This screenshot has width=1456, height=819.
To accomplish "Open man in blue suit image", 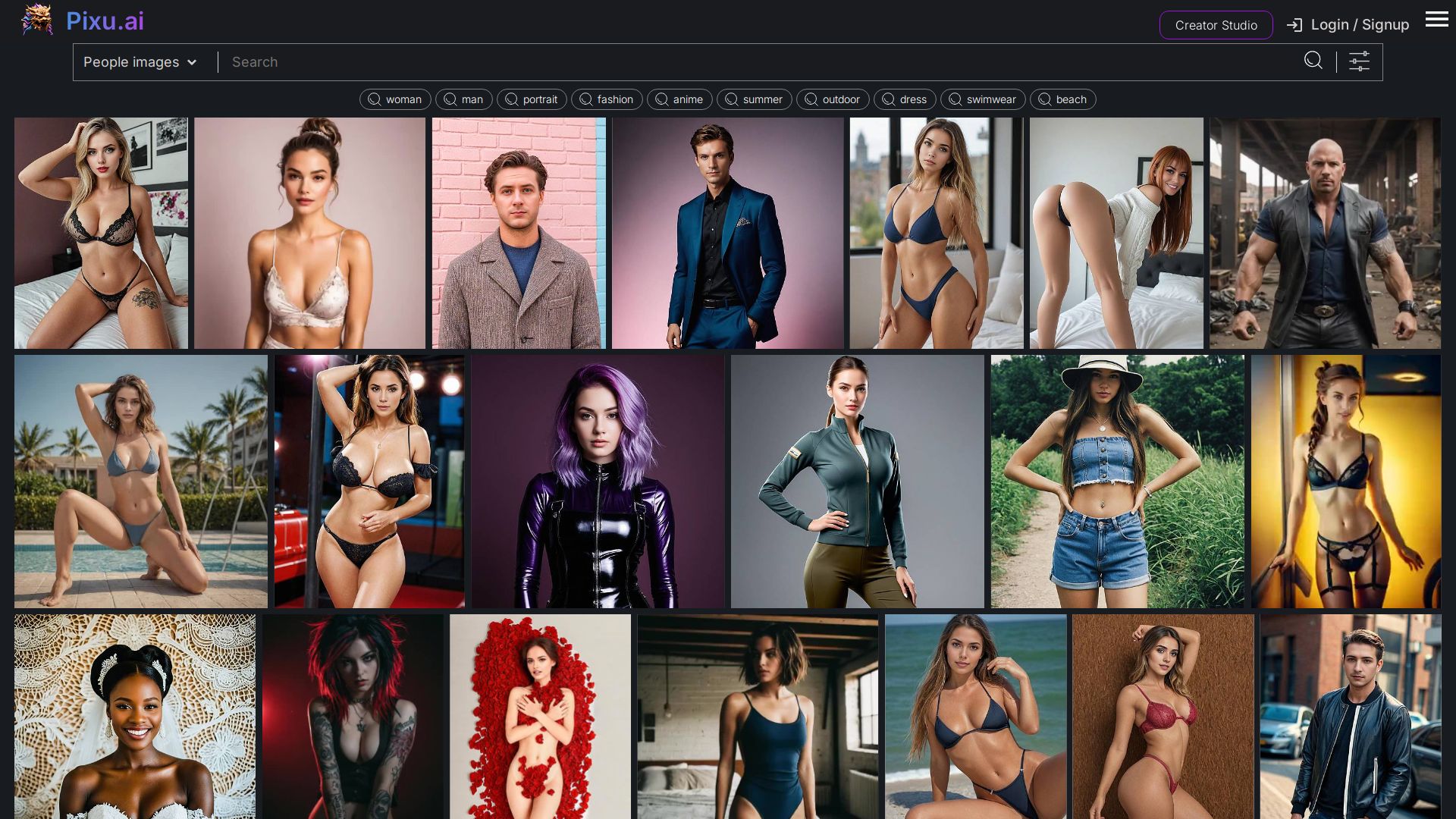I will [x=727, y=233].
